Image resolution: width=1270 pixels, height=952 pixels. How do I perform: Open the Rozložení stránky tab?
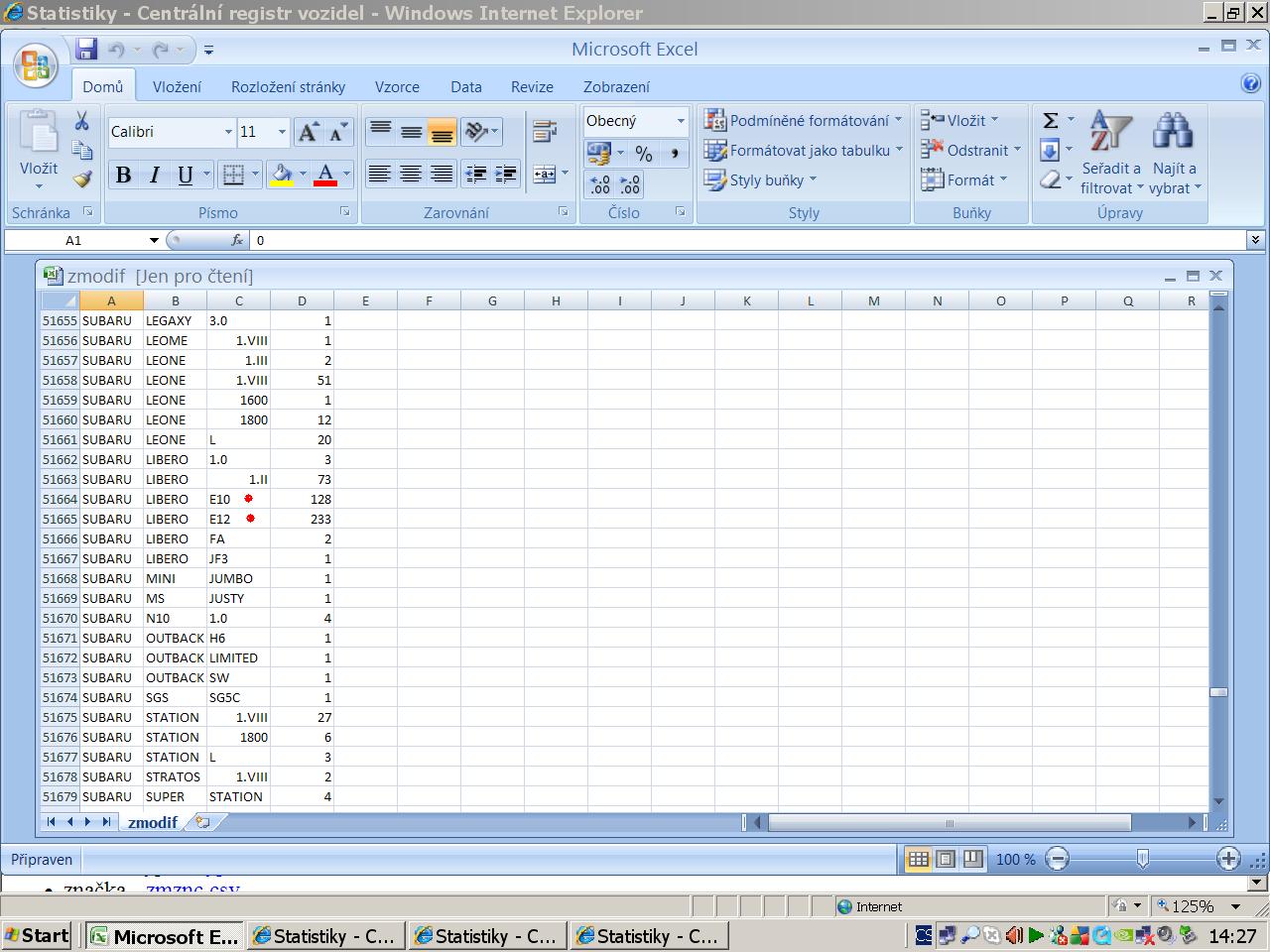click(288, 87)
